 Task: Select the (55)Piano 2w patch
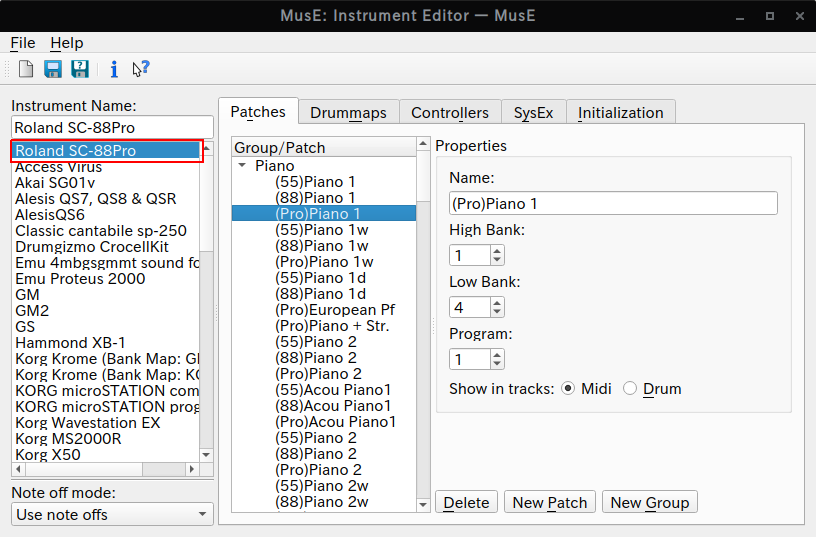324,485
